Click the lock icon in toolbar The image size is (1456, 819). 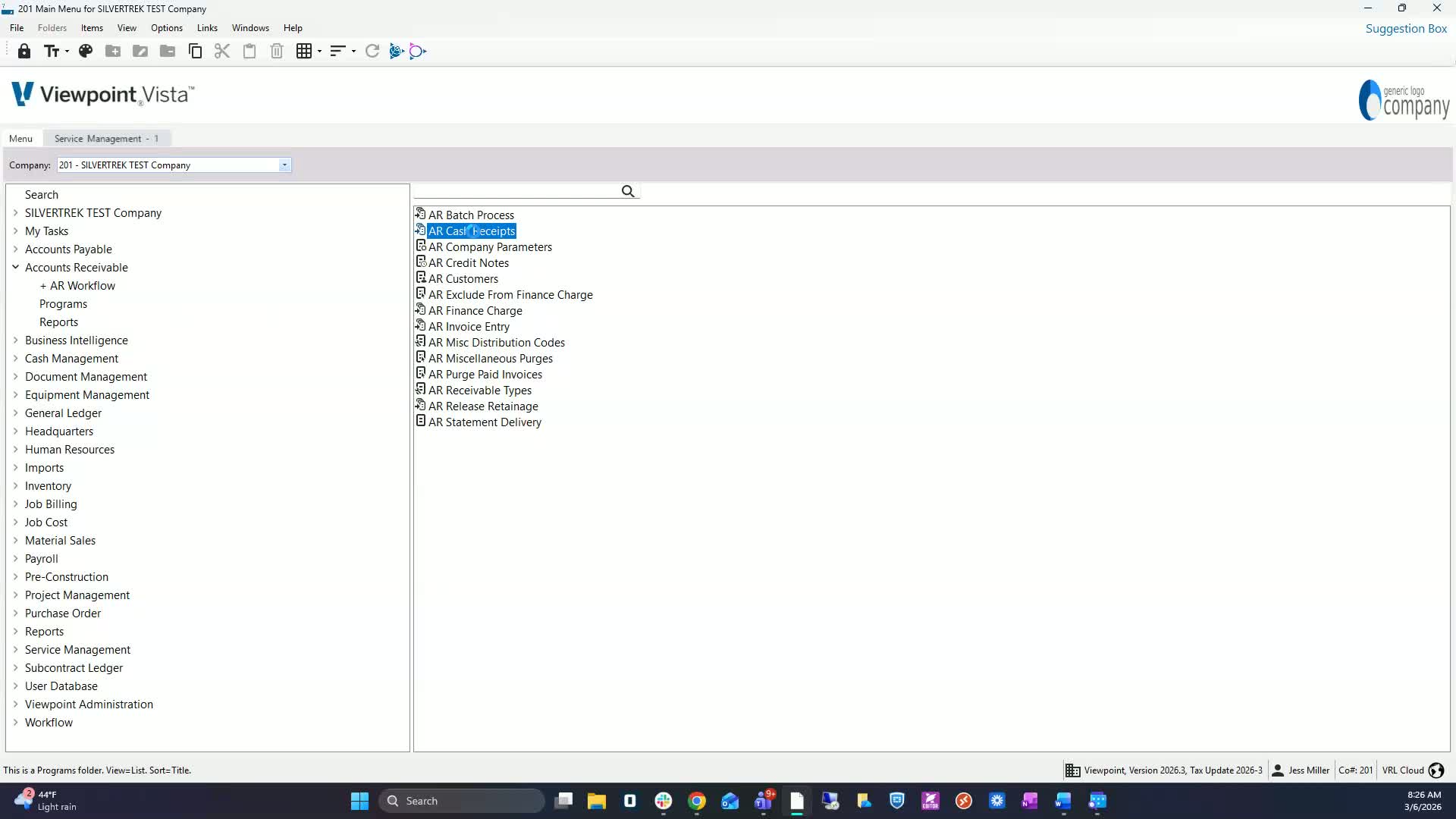(x=24, y=52)
